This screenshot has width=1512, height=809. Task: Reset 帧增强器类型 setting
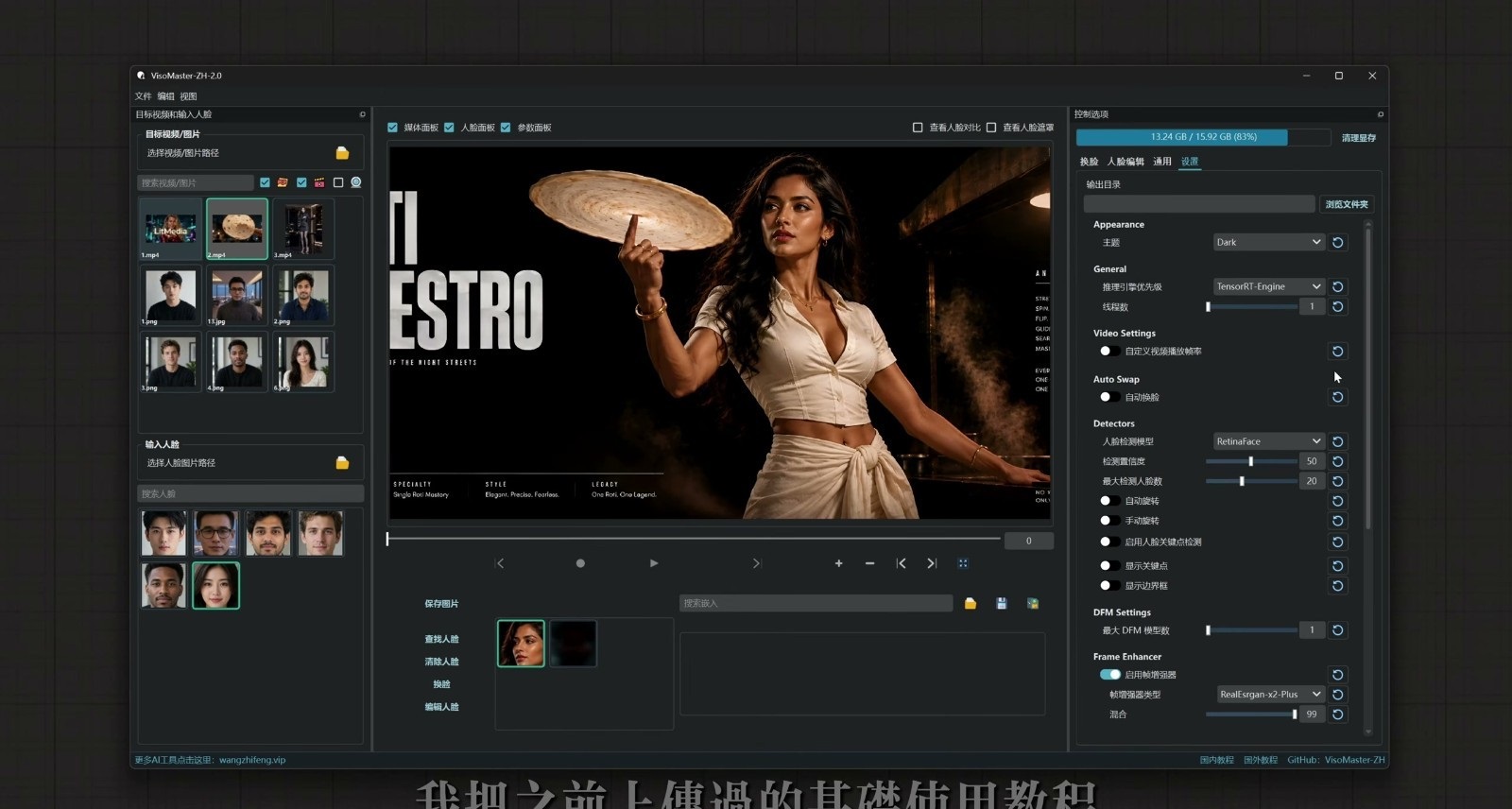point(1338,695)
